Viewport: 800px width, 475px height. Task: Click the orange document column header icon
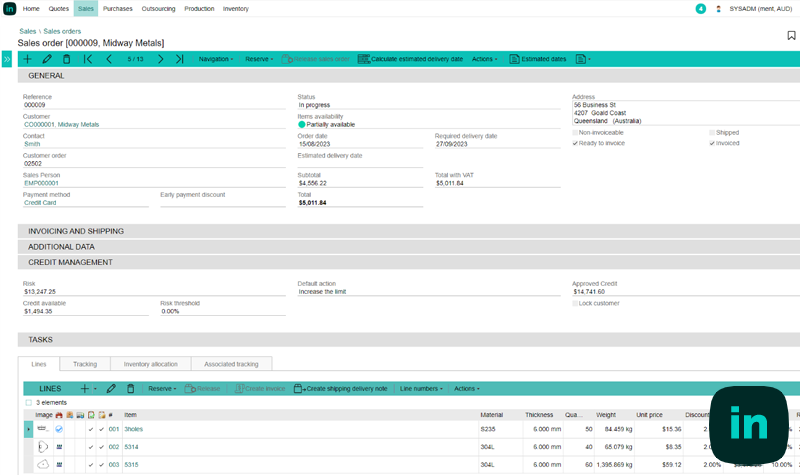pos(102,415)
